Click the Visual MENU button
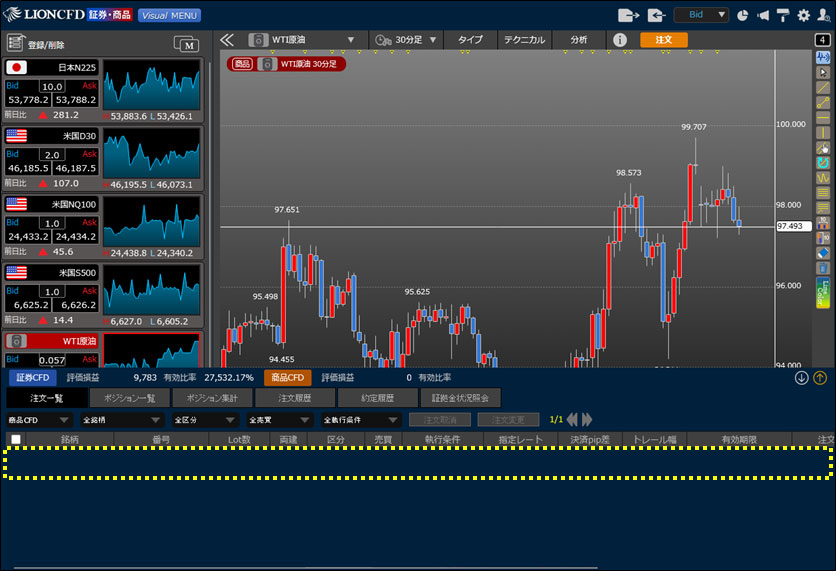The height and width of the screenshot is (571, 836). coord(168,15)
